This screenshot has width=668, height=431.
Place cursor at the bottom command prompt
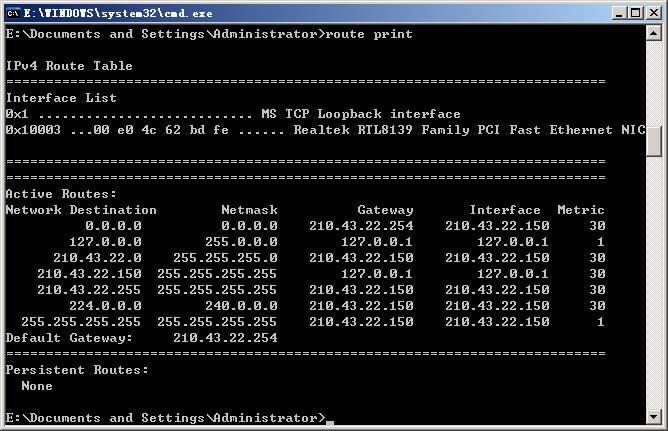[330, 419]
